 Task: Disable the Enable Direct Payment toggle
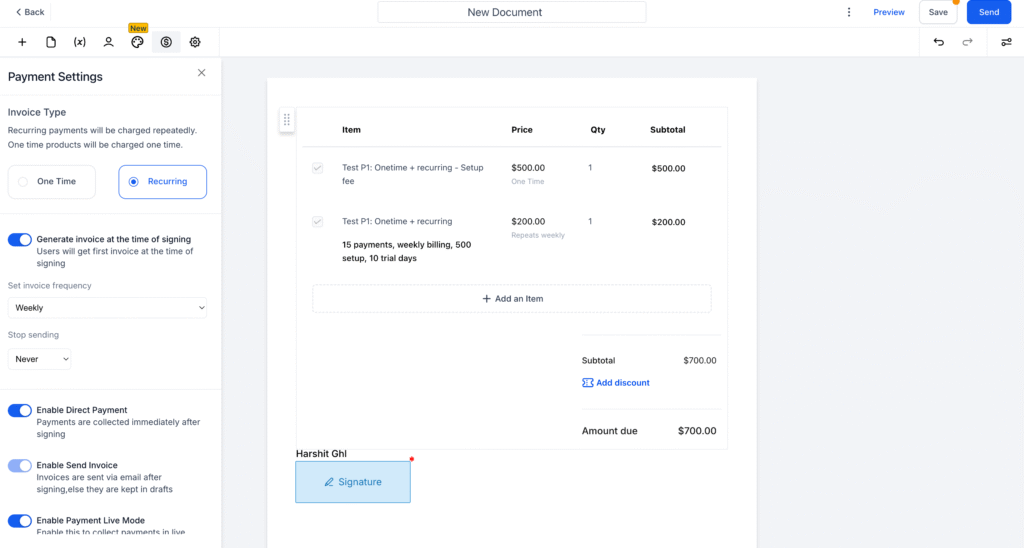(x=20, y=410)
